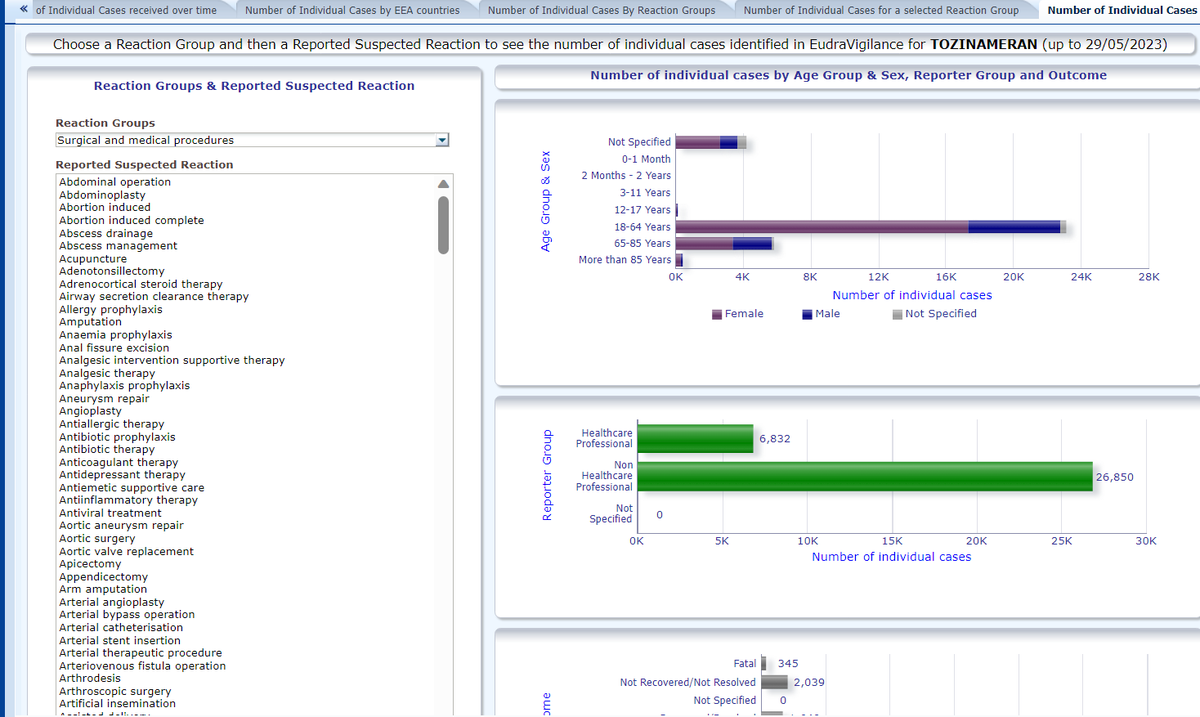
Task: Select Arthroscopic surgery in the list
Action: (x=115, y=692)
